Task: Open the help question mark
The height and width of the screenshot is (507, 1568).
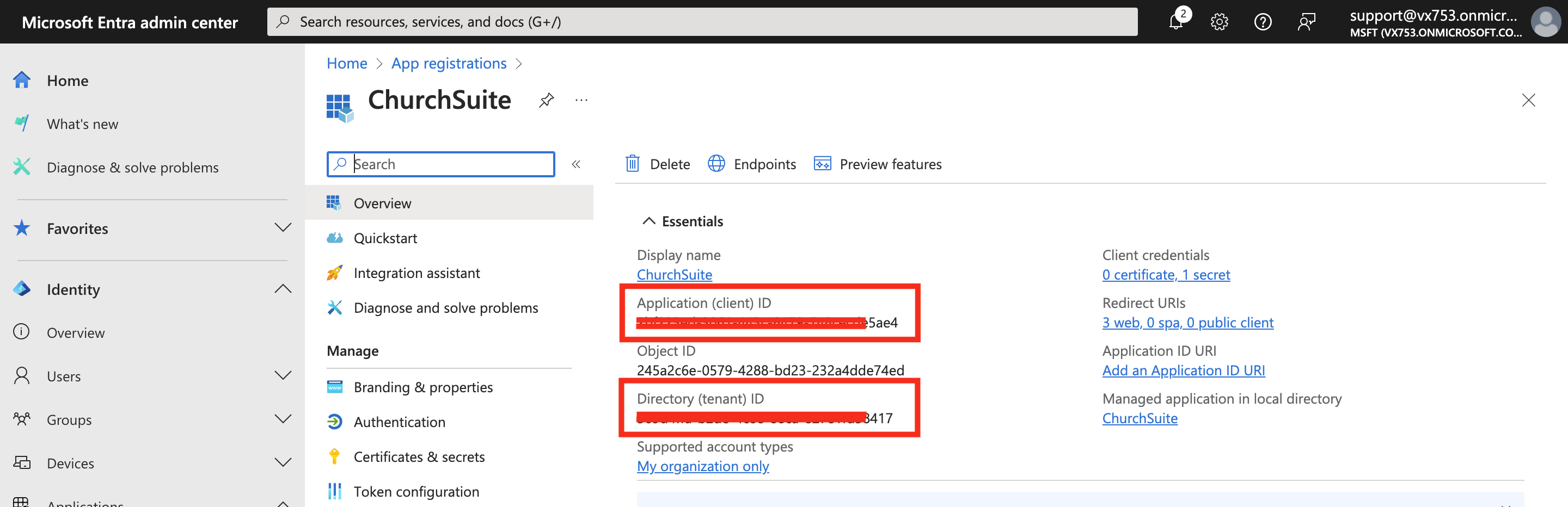Action: coord(1263,22)
